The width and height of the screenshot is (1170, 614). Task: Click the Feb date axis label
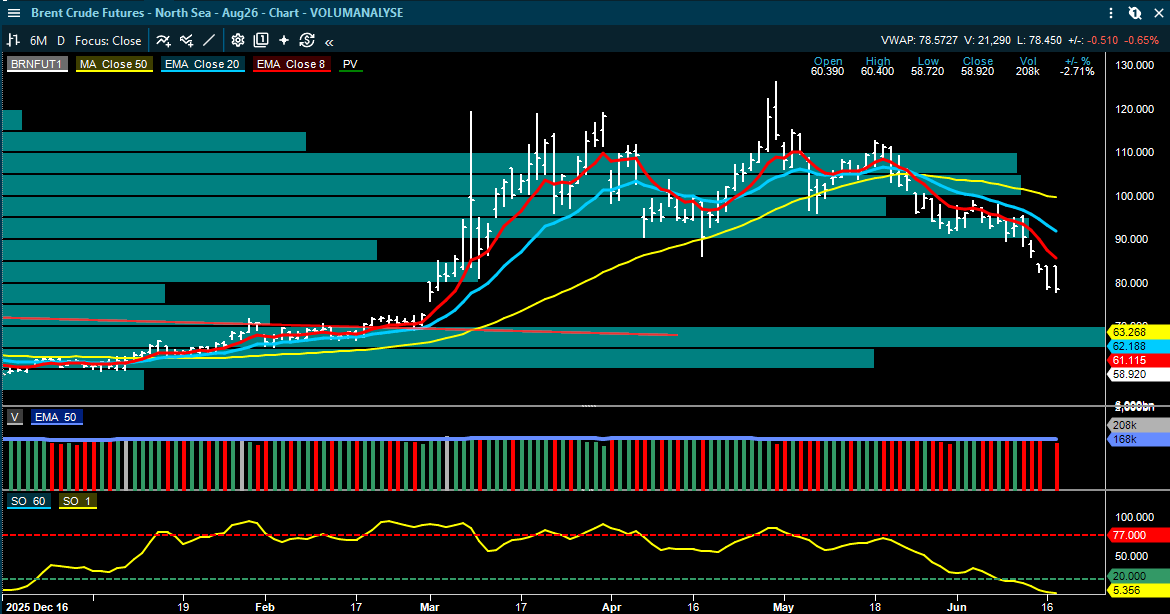[265, 607]
